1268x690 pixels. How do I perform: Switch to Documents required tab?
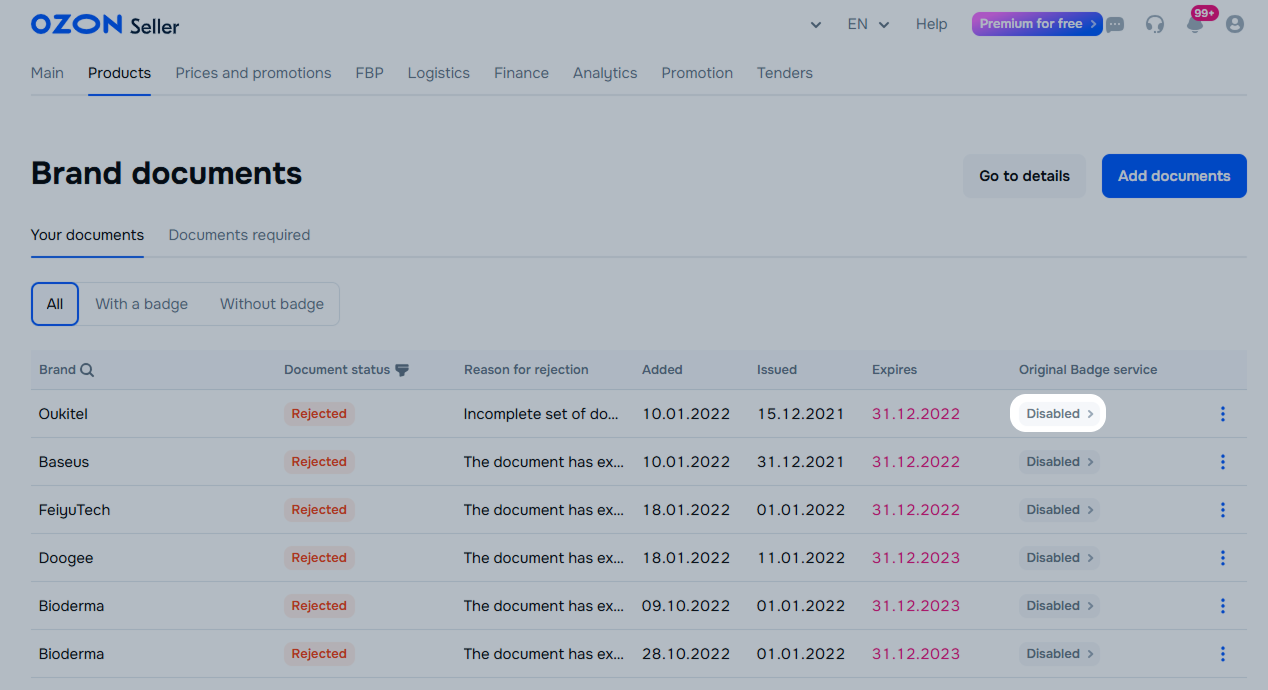239,235
